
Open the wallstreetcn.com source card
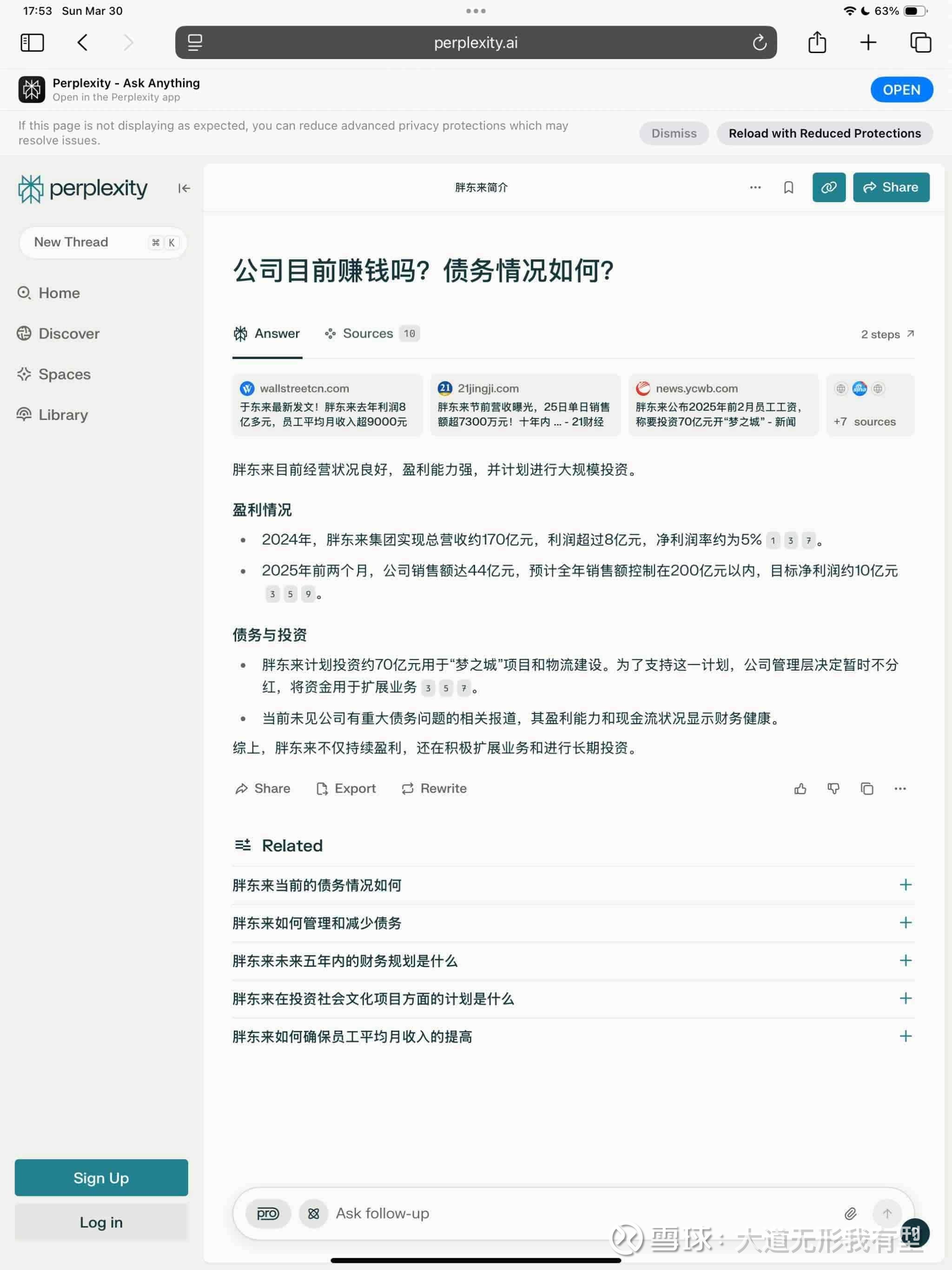coord(327,405)
